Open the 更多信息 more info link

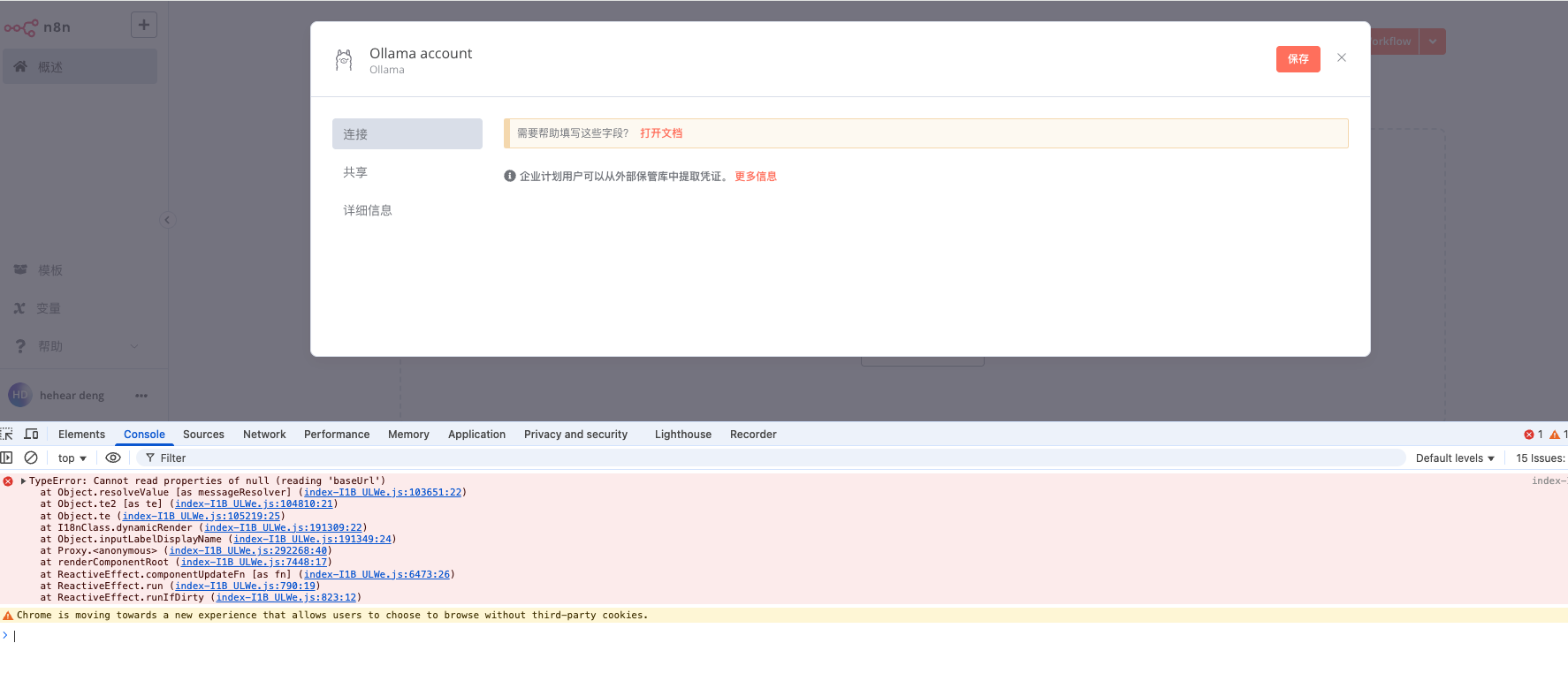(x=756, y=177)
